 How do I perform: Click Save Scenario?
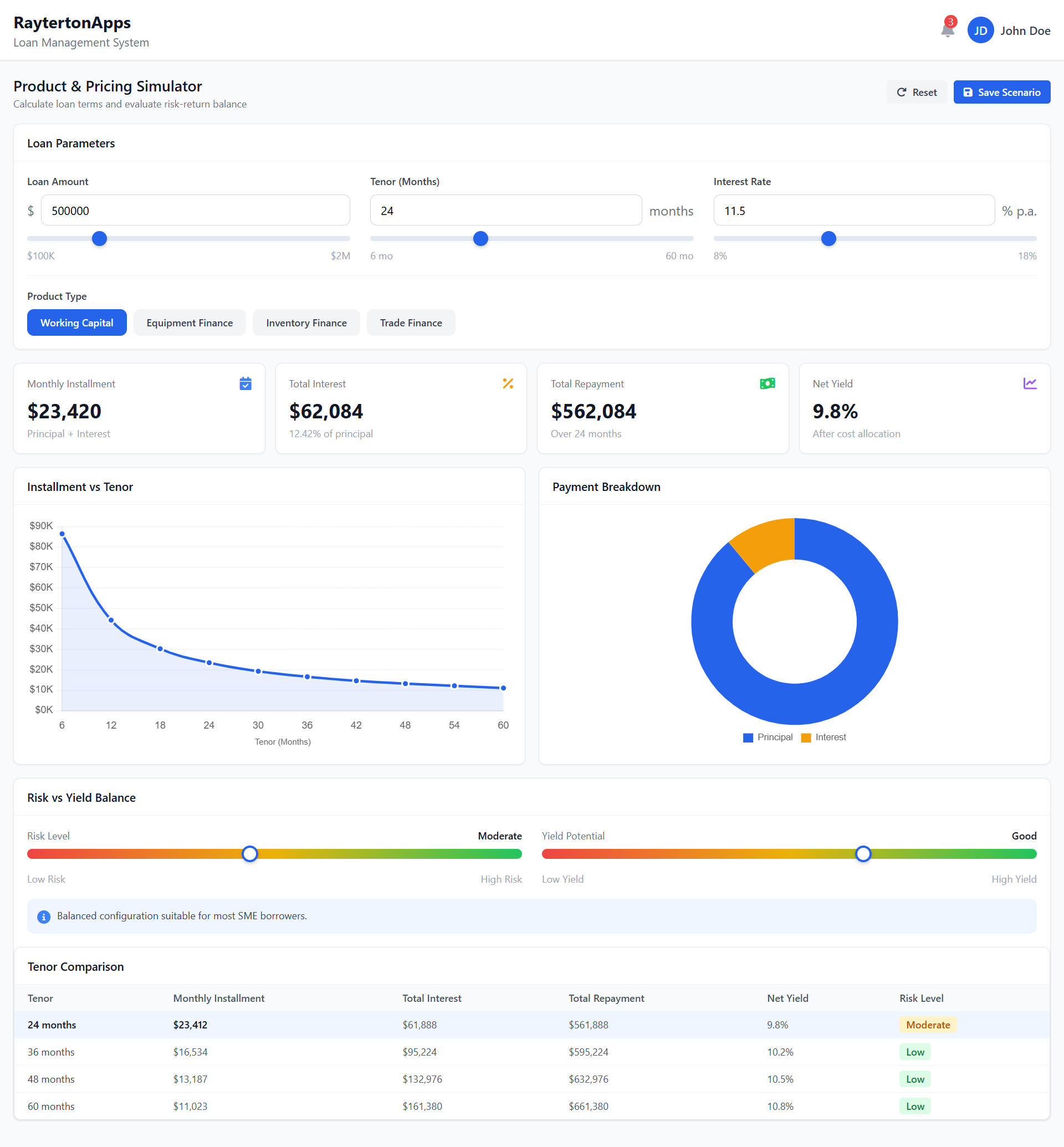click(1001, 91)
